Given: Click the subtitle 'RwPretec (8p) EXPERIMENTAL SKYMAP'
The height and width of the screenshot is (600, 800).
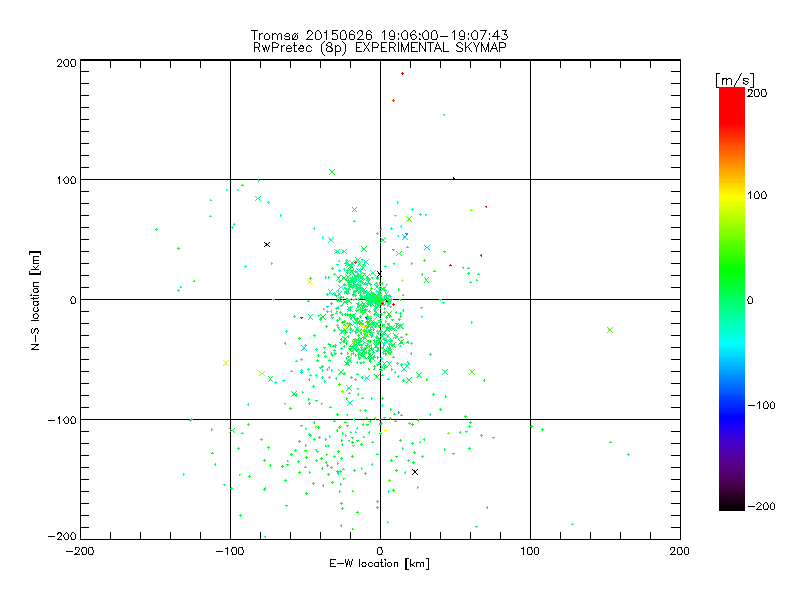Looking at the screenshot, I should tap(380, 48).
